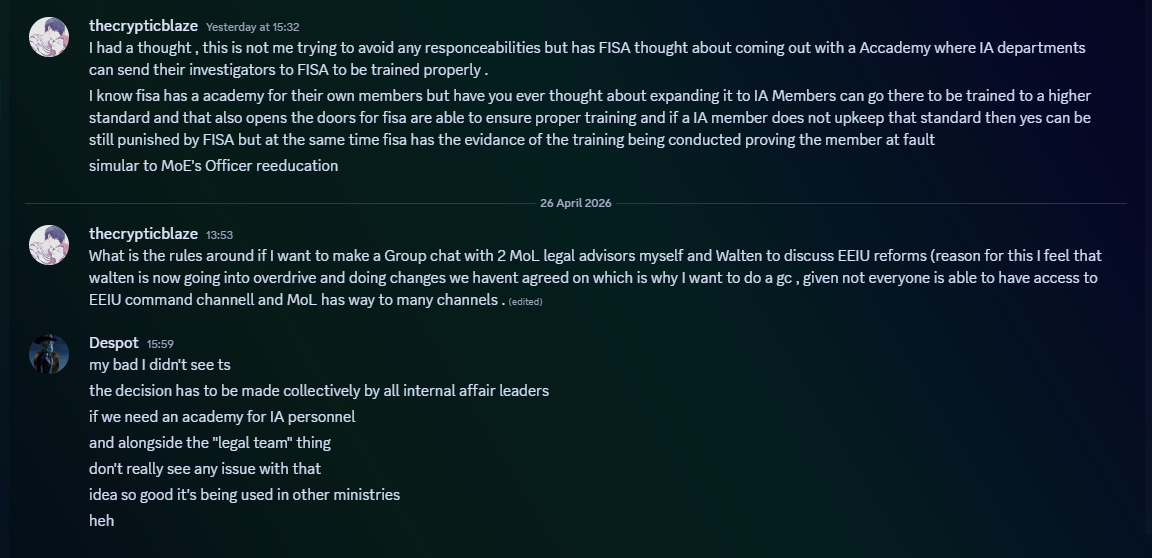Select the "I had a thought" message

[587, 57]
